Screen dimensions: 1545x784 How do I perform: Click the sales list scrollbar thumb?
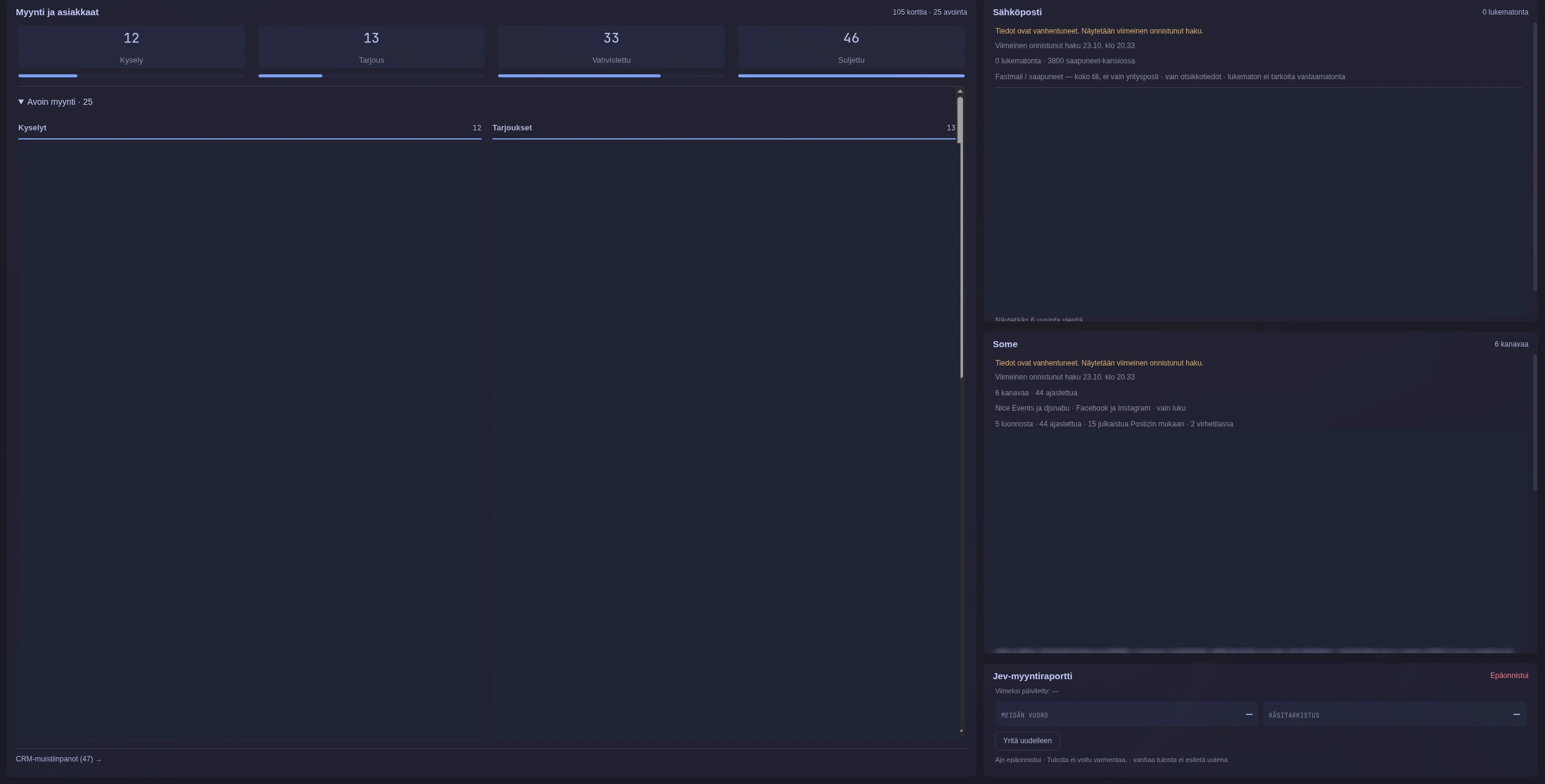point(960,238)
